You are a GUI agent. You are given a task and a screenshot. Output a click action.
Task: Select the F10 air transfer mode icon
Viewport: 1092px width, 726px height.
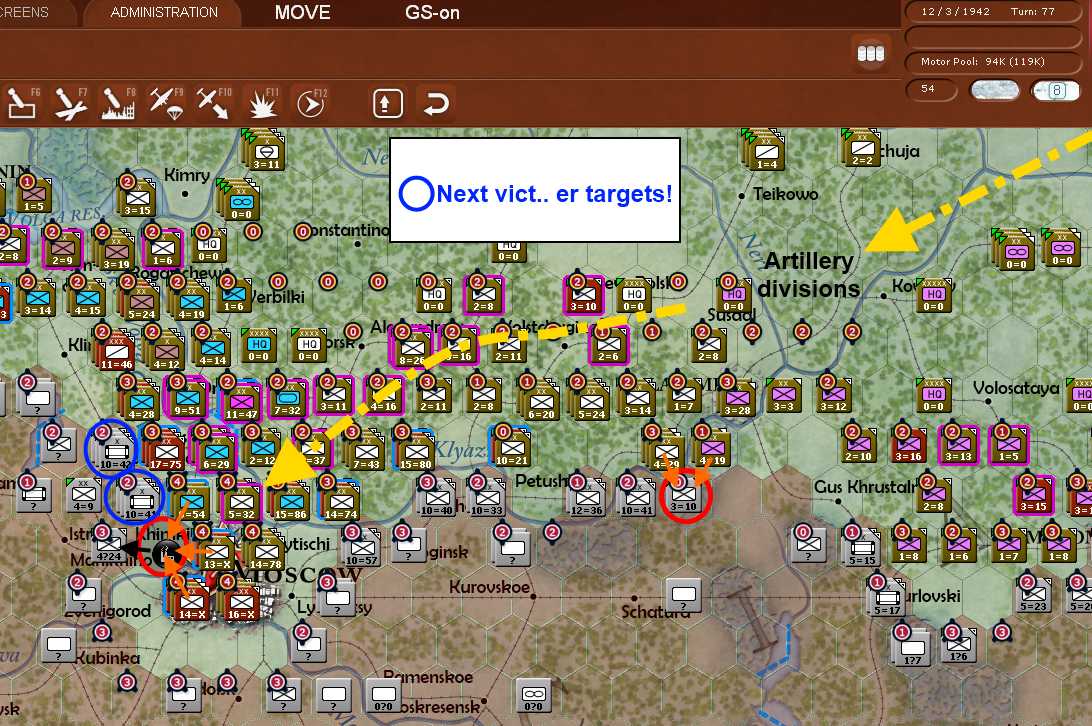tap(214, 103)
